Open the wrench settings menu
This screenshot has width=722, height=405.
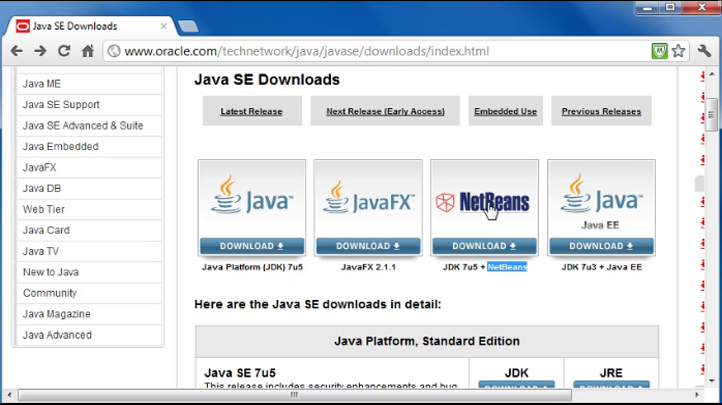pyautogui.click(x=705, y=51)
